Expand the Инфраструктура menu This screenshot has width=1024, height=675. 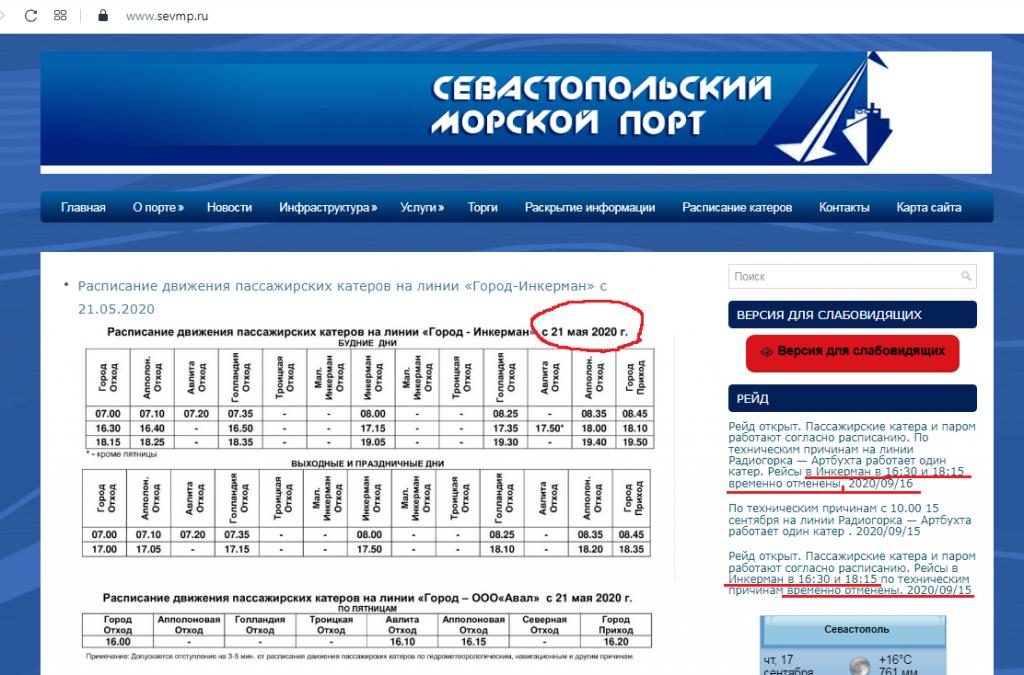click(x=328, y=208)
